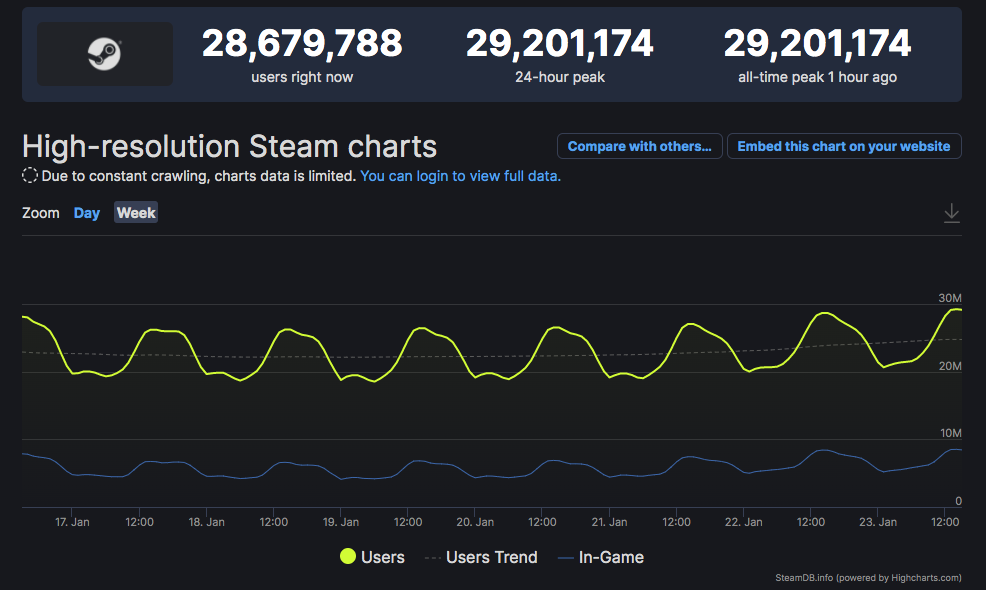Click the '17. Jan' date axis label
986x590 pixels.
[72, 522]
